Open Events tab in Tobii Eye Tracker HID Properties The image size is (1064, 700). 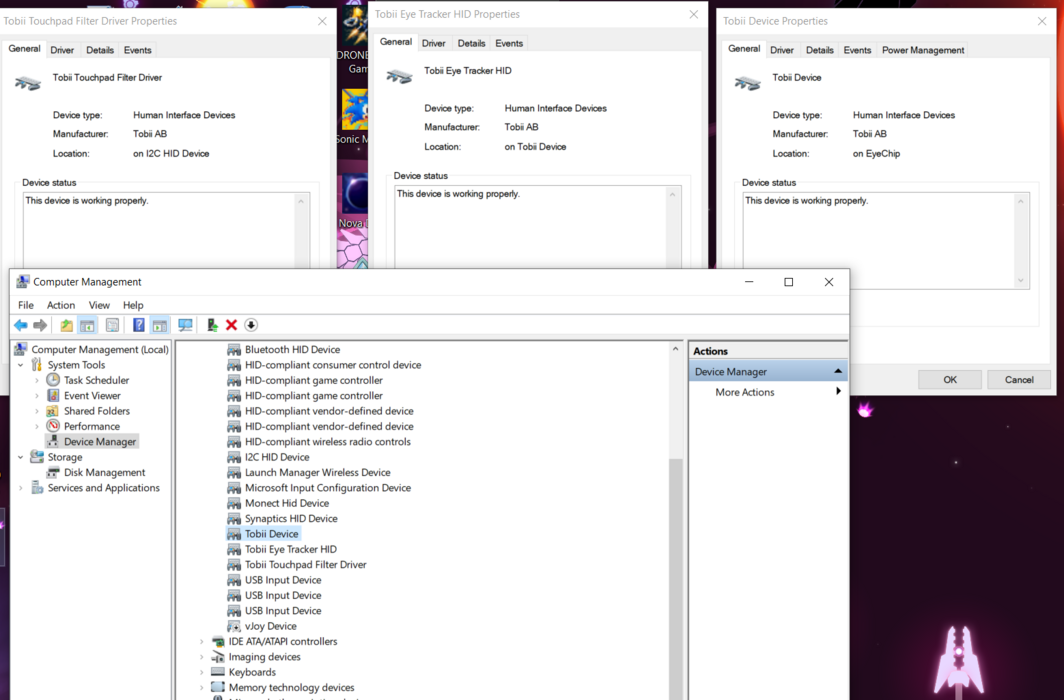[509, 43]
